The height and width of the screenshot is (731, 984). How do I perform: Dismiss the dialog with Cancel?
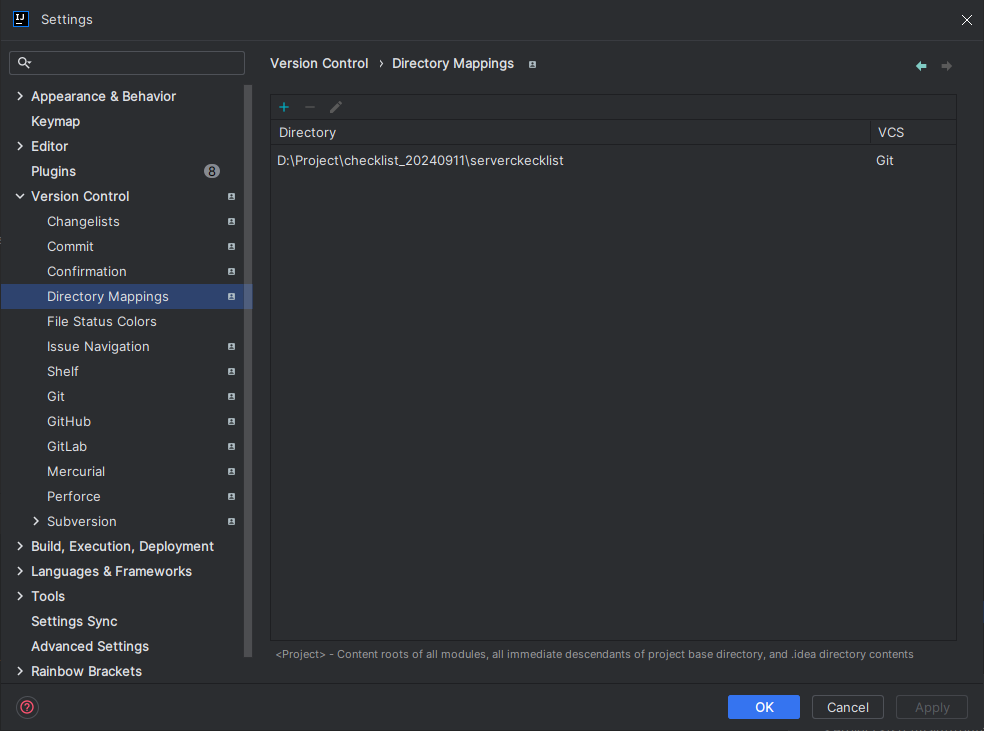tap(848, 707)
